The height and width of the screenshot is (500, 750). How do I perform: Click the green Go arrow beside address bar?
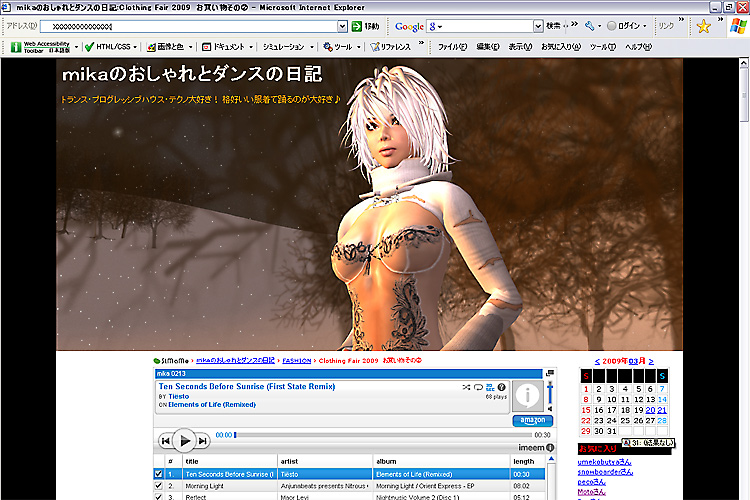click(357, 26)
